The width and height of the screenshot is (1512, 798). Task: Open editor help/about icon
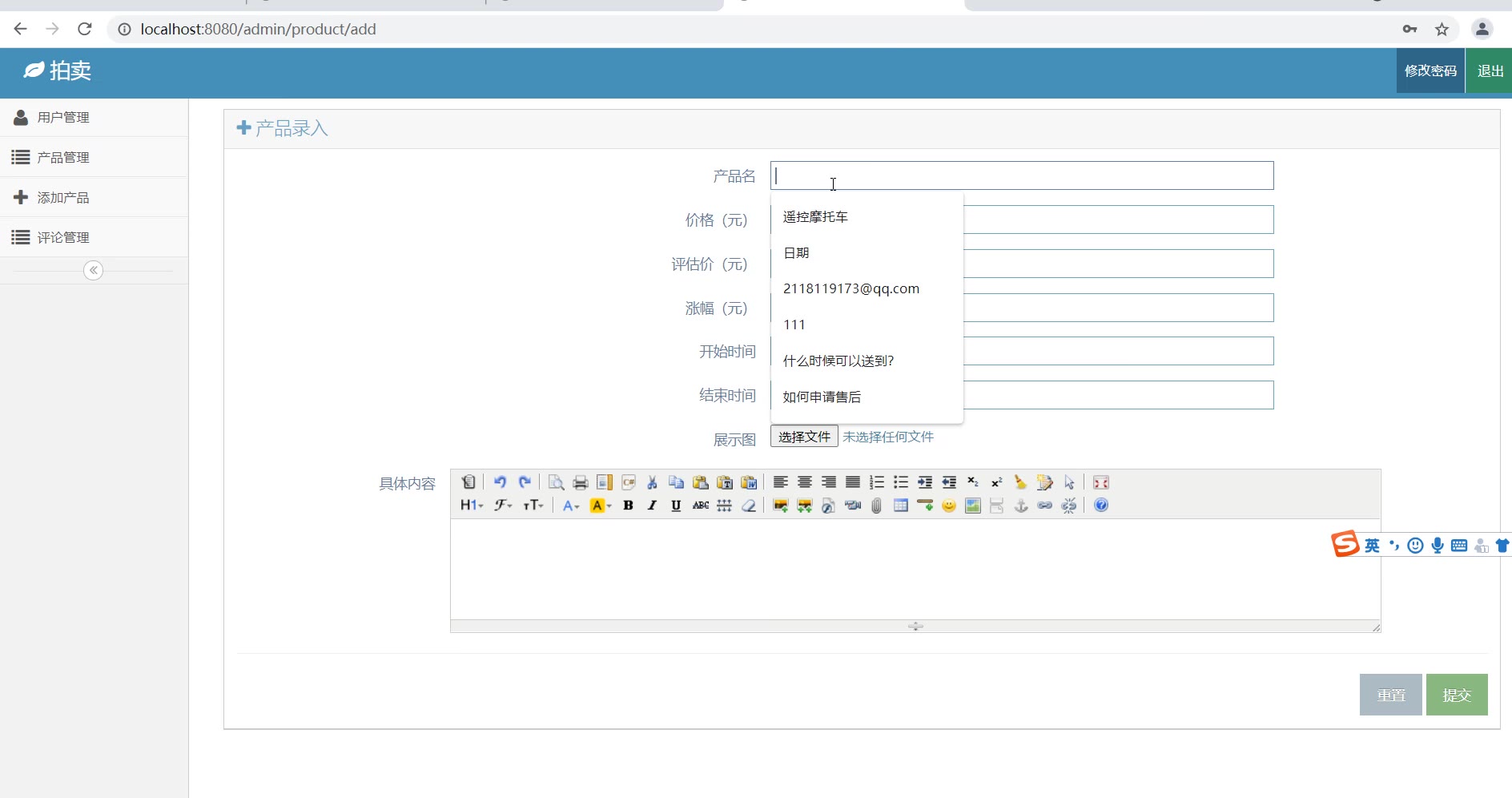tap(1101, 506)
